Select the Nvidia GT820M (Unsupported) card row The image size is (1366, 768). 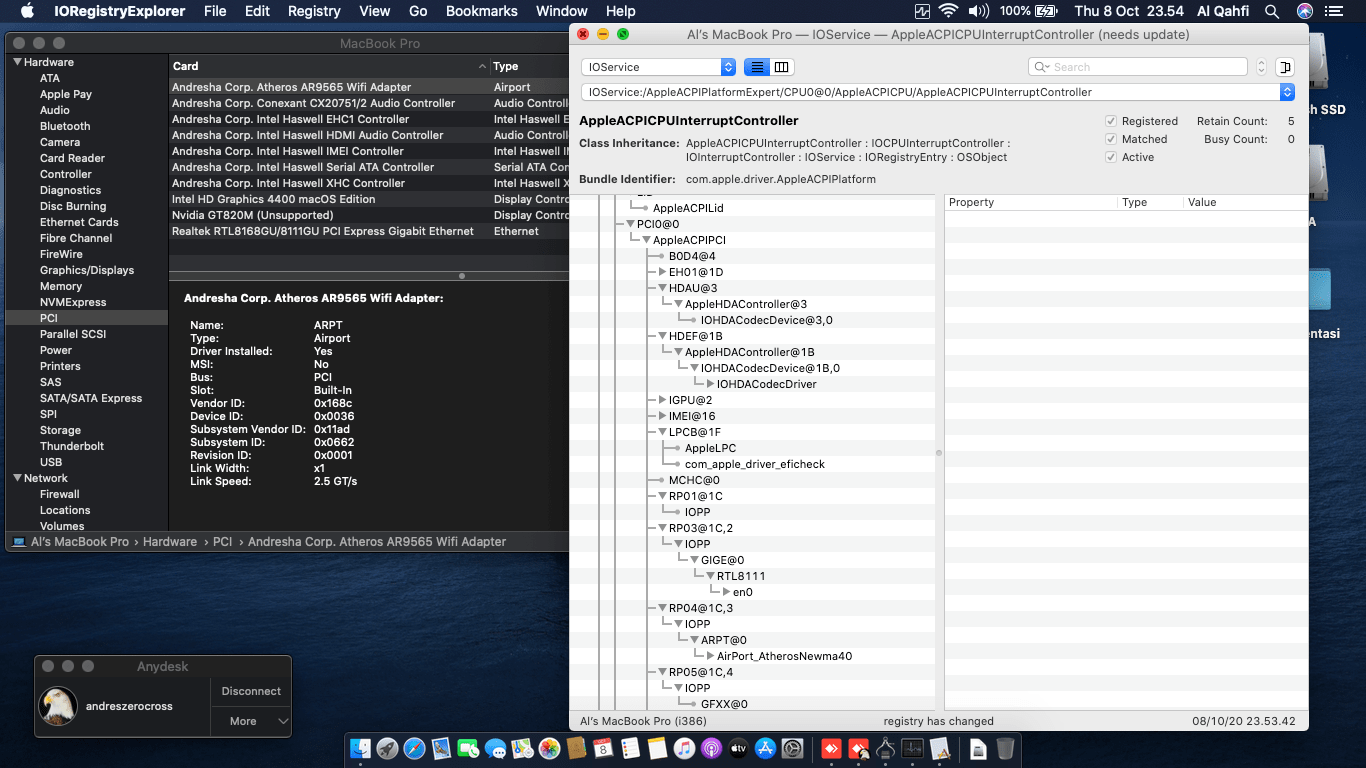[369, 215]
